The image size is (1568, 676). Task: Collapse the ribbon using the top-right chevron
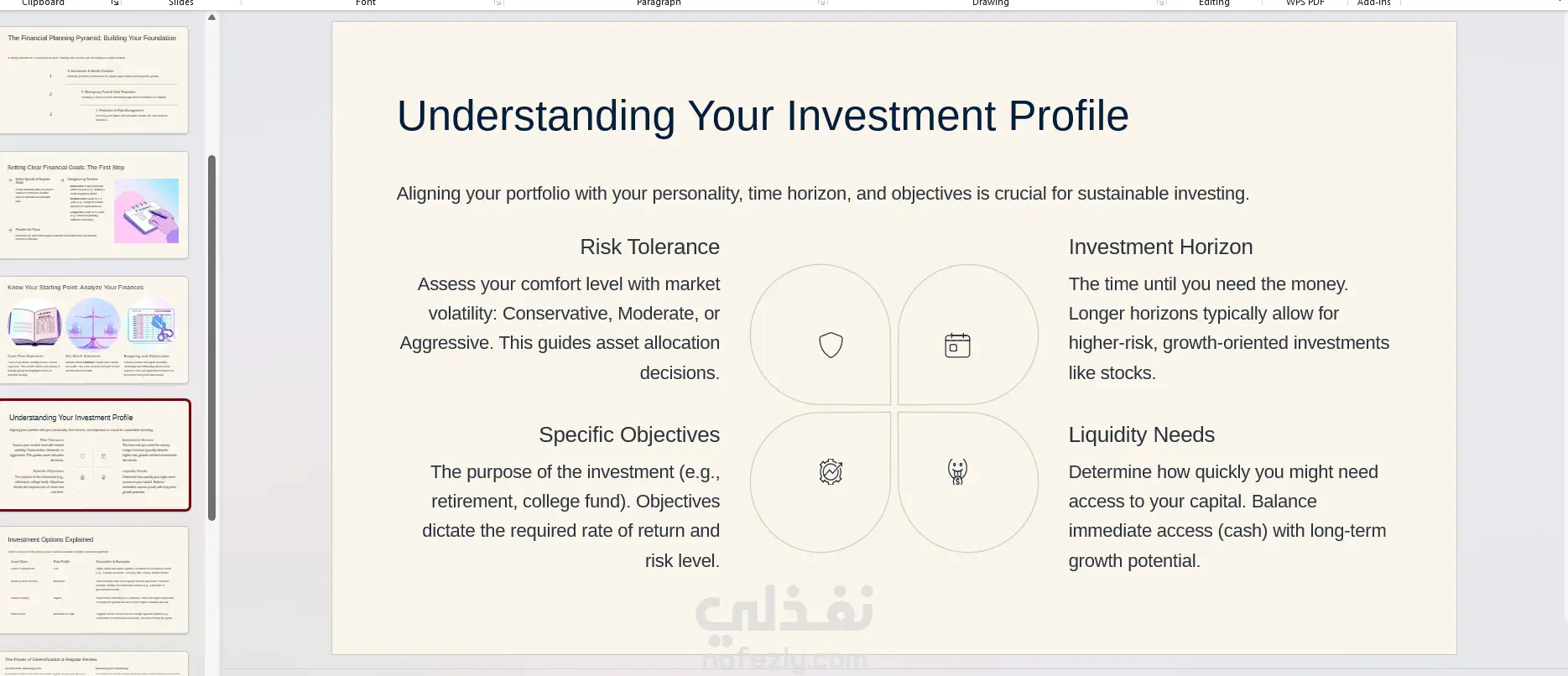[1560, 3]
